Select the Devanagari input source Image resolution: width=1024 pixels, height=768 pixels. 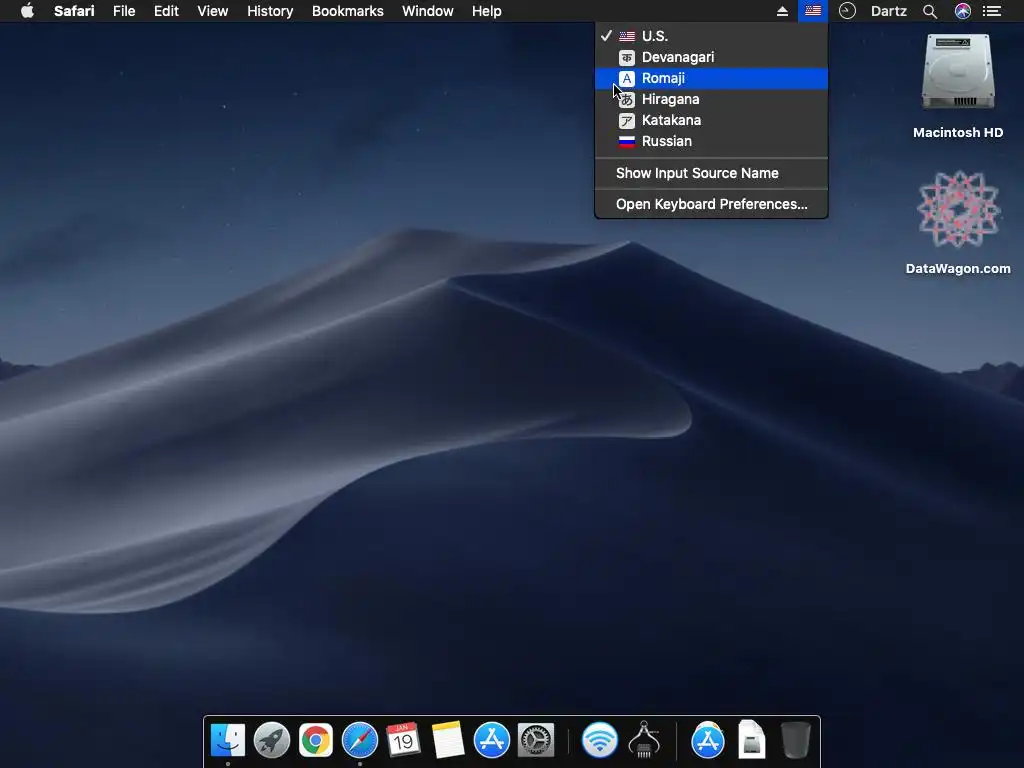(711, 57)
